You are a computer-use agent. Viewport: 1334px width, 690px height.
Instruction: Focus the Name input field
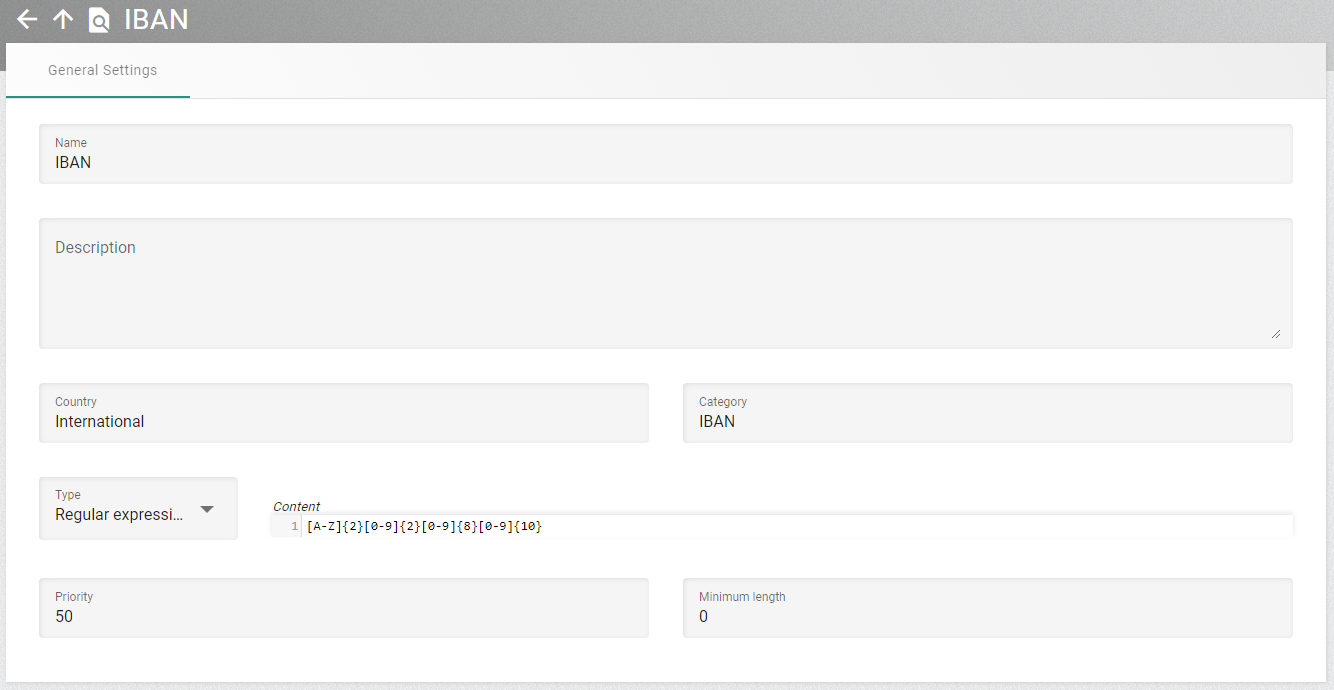click(x=665, y=162)
